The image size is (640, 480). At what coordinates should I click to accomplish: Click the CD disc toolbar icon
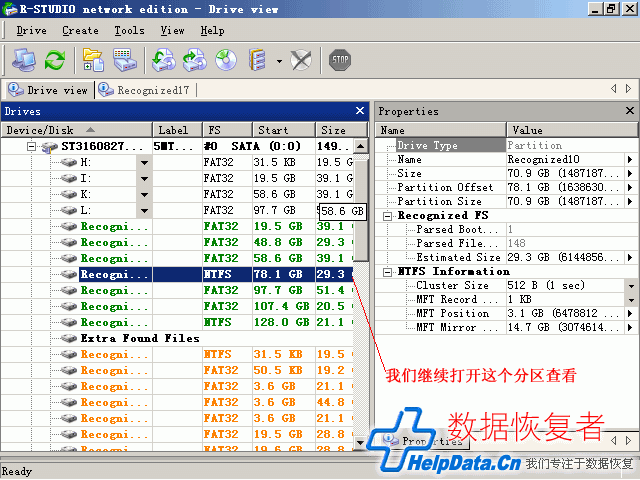[x=226, y=60]
